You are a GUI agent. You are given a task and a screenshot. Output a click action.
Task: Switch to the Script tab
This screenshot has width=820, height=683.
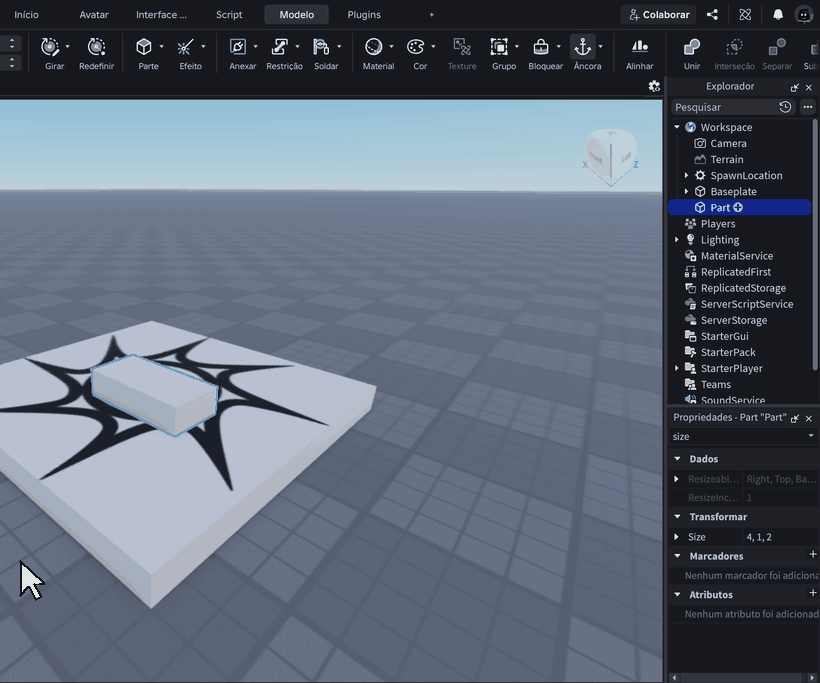pos(229,15)
